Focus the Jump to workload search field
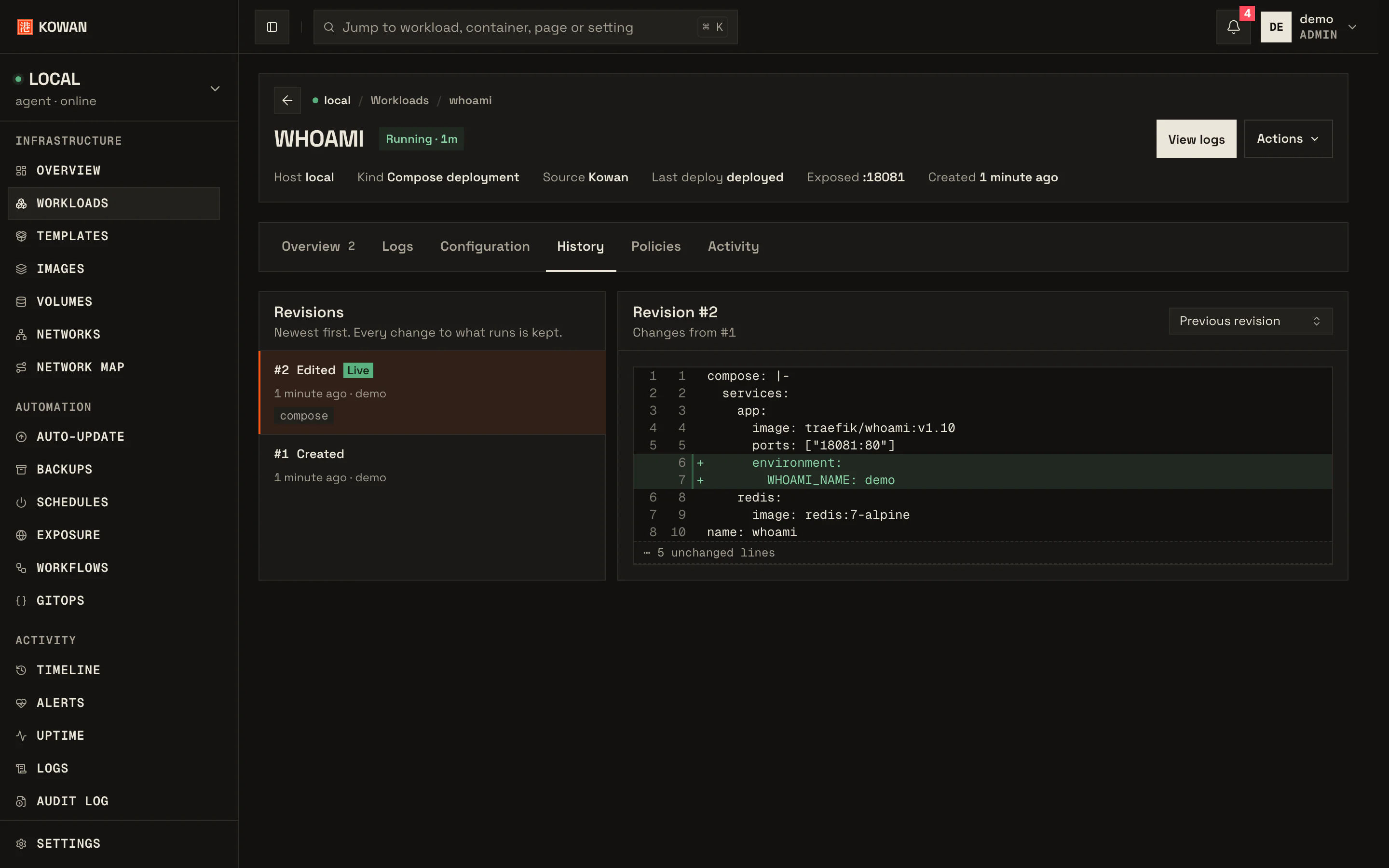The width and height of the screenshot is (1389, 868). [x=525, y=27]
